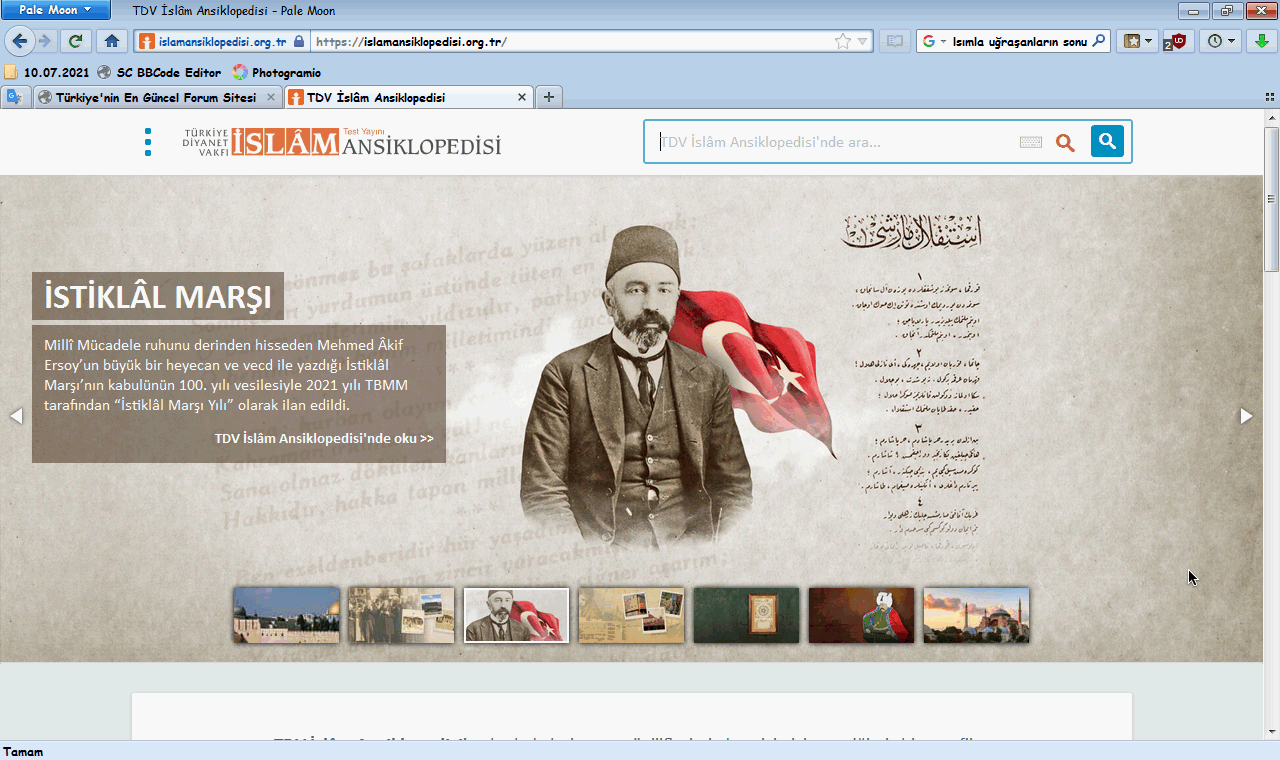Close the Türkiye'nin En Güncel Forum tab
The height and width of the screenshot is (760, 1280).
coord(271,97)
